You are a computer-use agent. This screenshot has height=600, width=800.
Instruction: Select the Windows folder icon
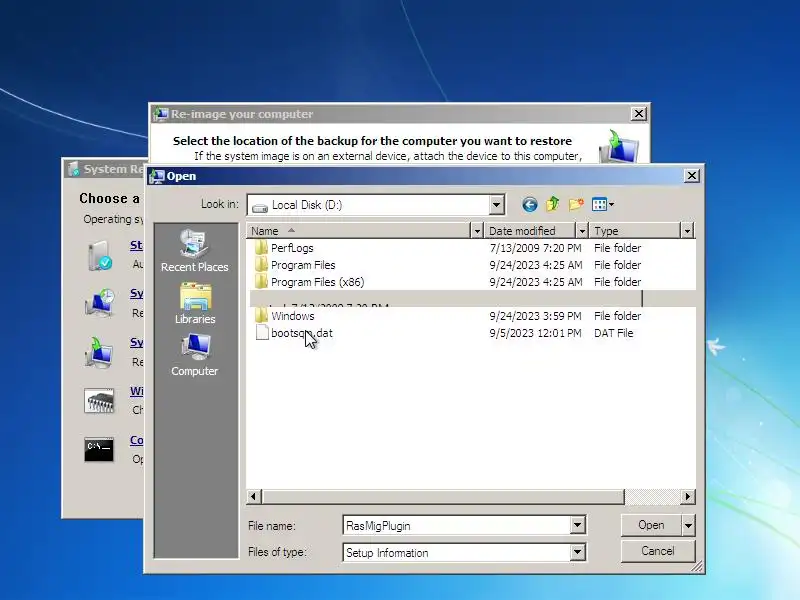[x=261, y=316]
